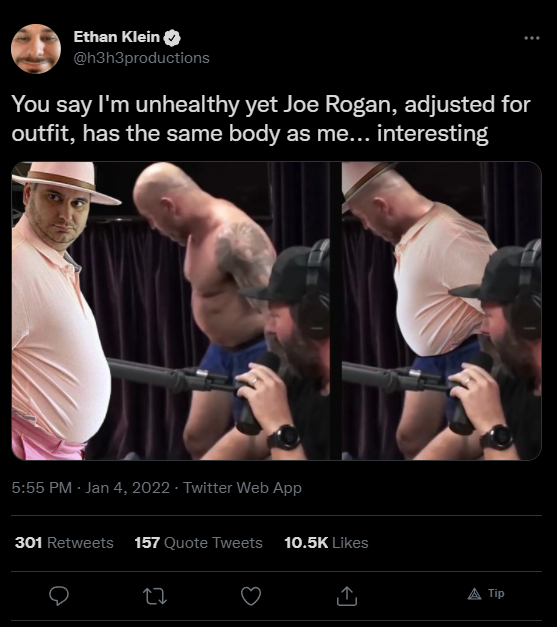The image size is (557, 627).
Task: Open the round profile avatar
Action: click(x=36, y=49)
